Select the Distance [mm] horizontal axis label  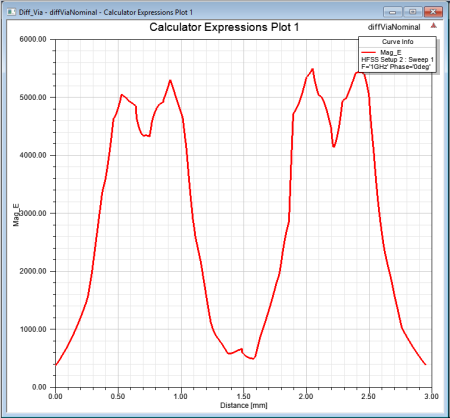(244, 405)
